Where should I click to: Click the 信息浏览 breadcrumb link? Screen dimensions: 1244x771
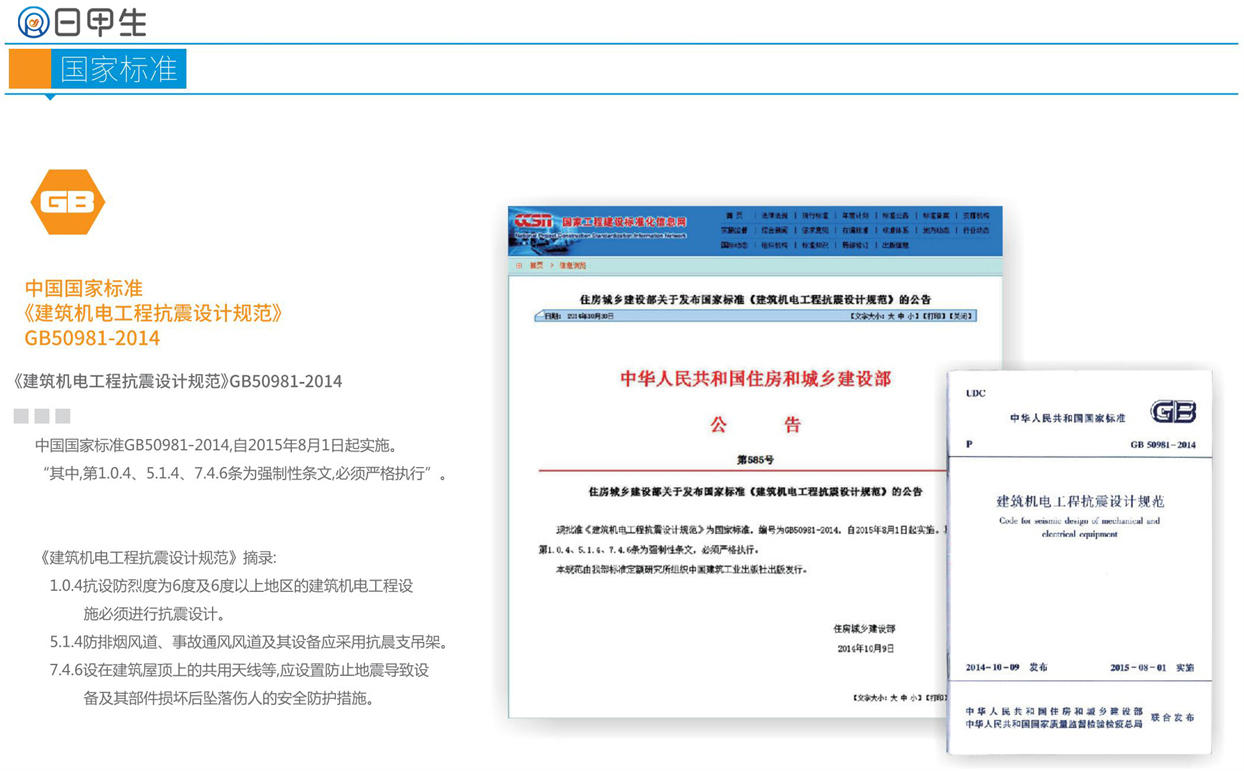pos(573,266)
